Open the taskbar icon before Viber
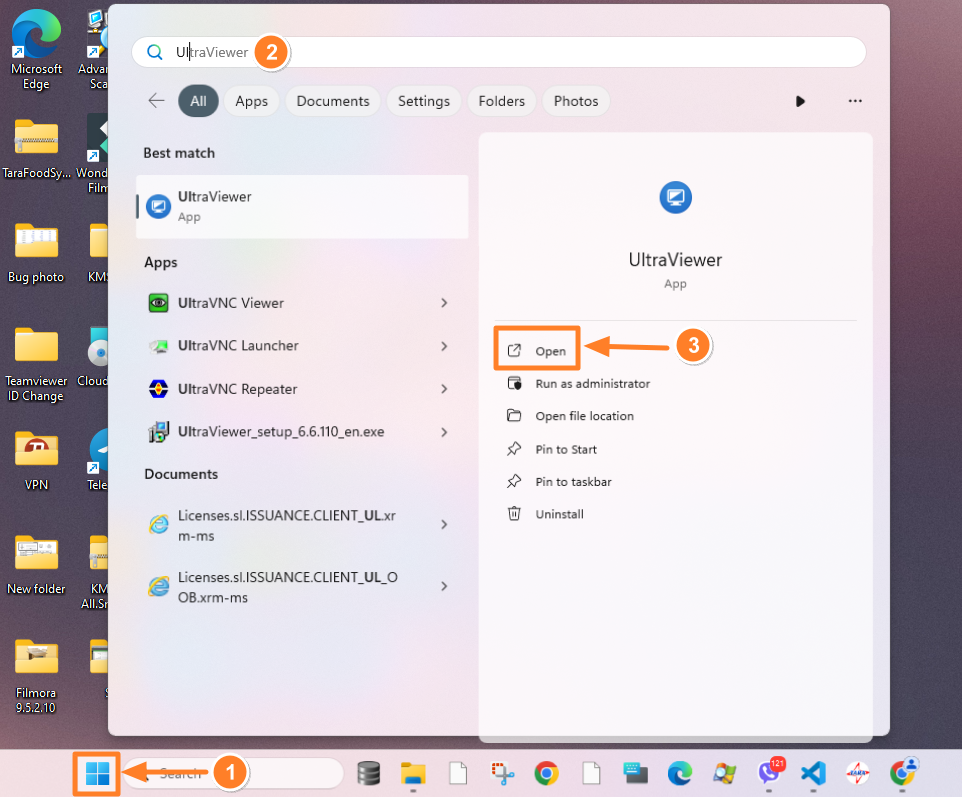 (x=725, y=773)
